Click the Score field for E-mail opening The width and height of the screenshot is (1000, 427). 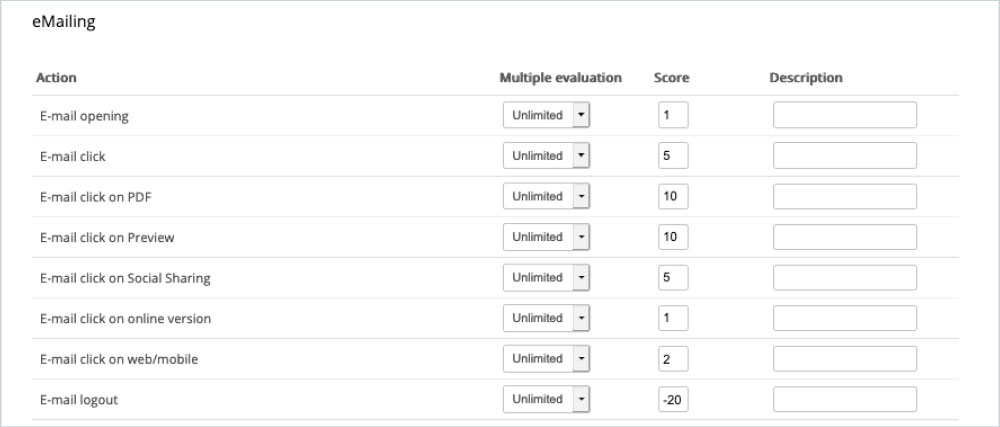[x=673, y=115]
